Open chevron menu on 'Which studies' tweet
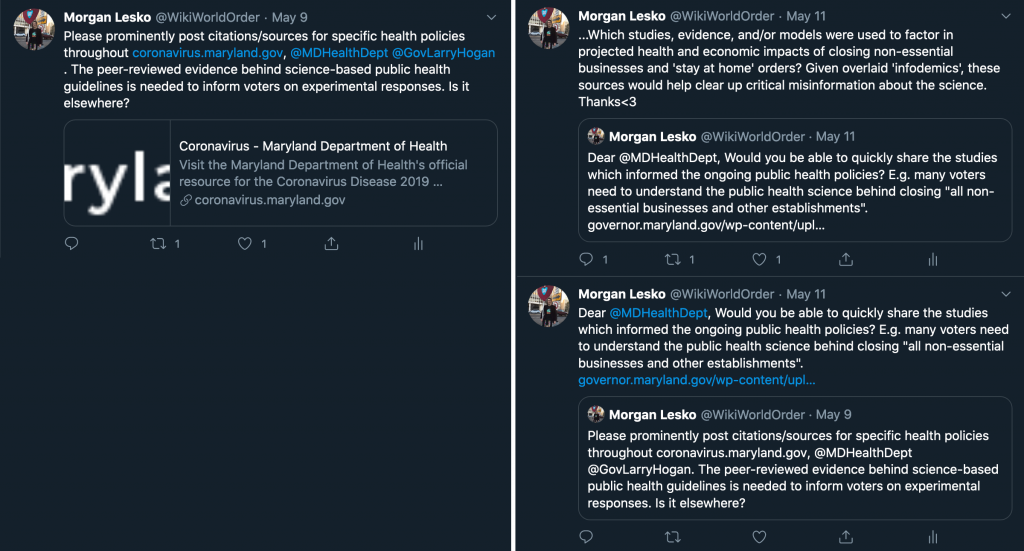 tap(1006, 16)
